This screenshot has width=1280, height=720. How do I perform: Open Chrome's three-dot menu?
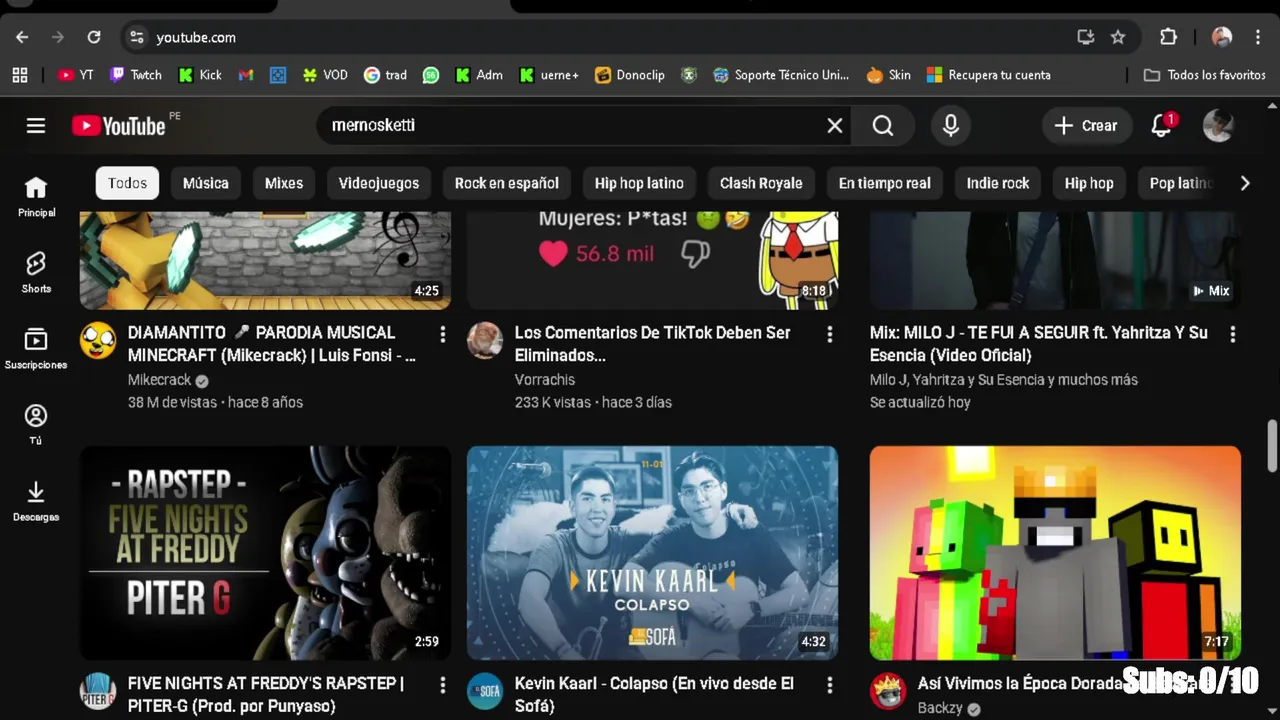point(1258,37)
